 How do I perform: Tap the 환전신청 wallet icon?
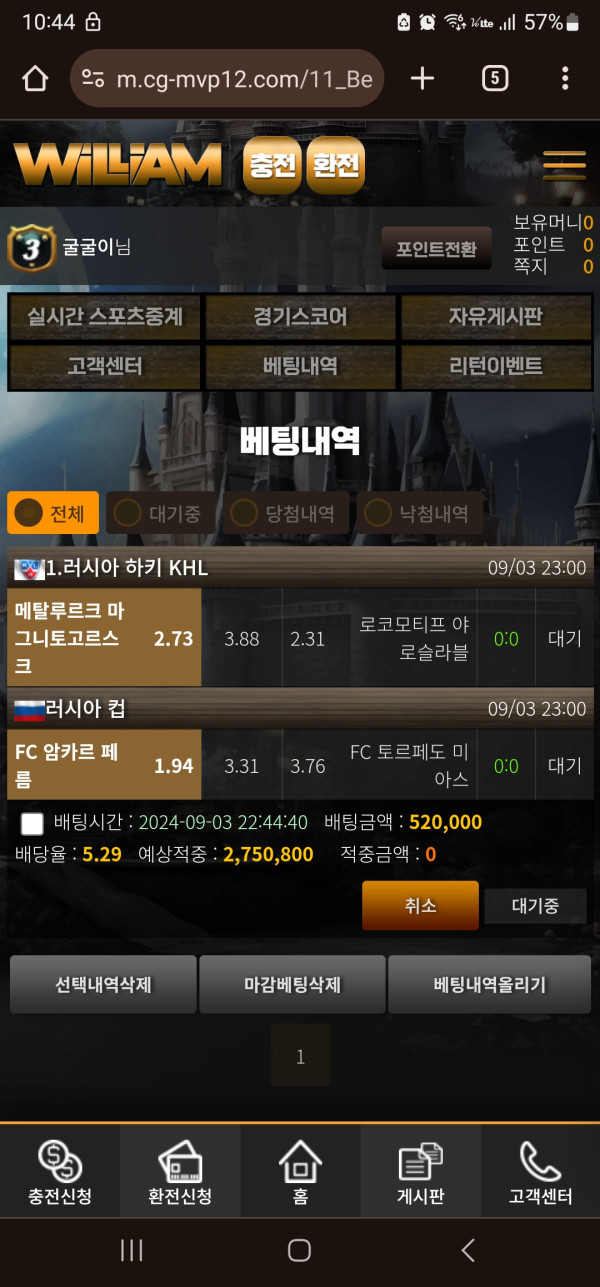180,1162
